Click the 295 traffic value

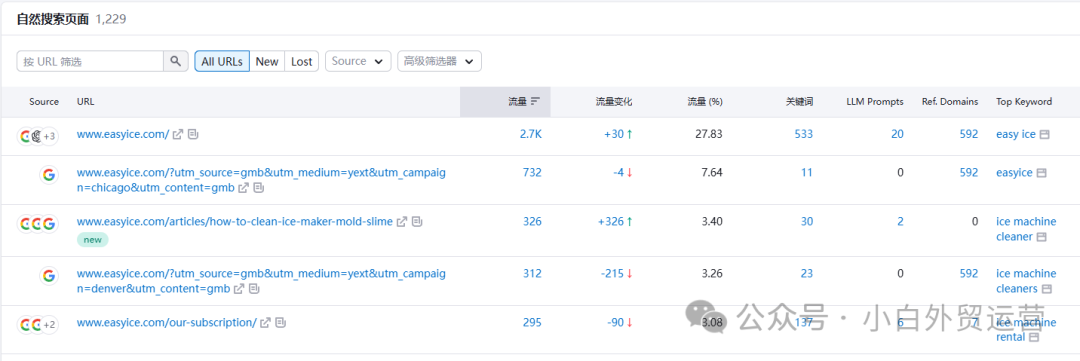point(532,322)
